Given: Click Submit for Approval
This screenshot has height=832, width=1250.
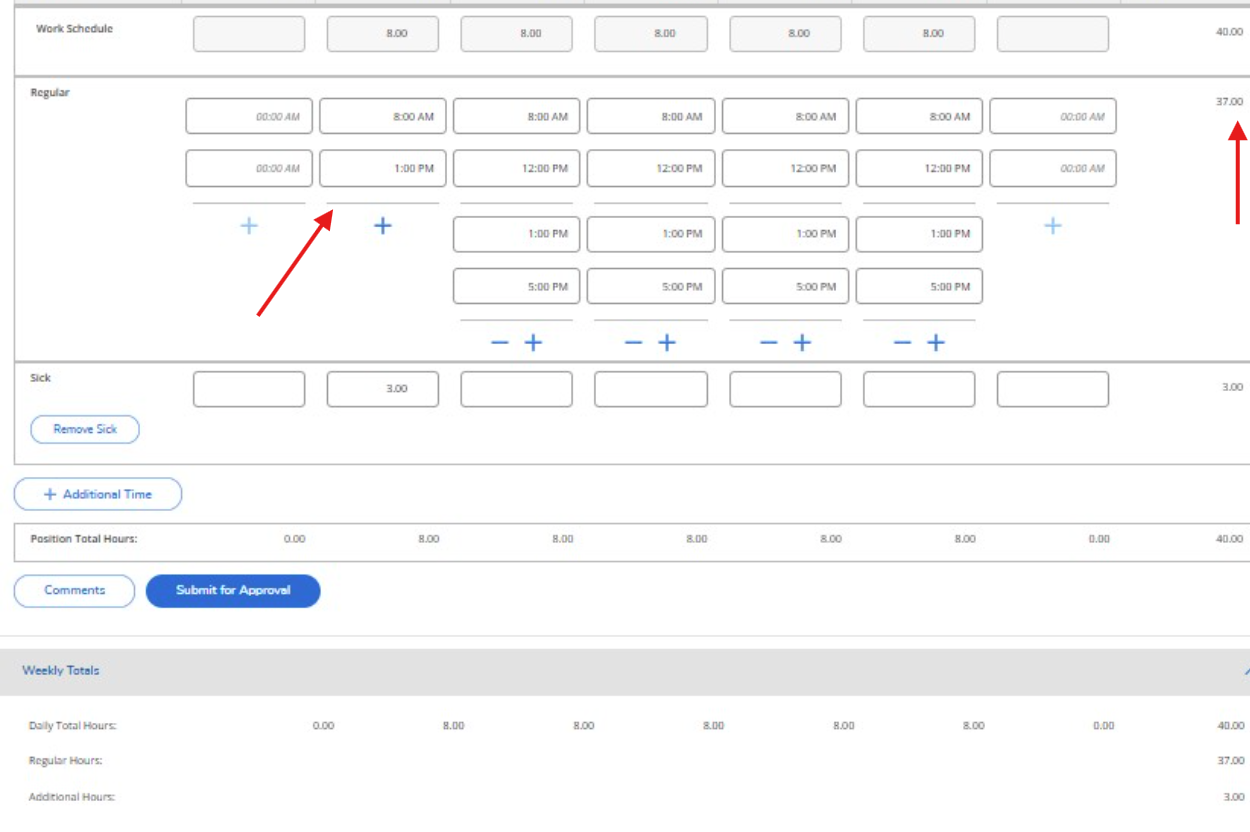Looking at the screenshot, I should (233, 590).
